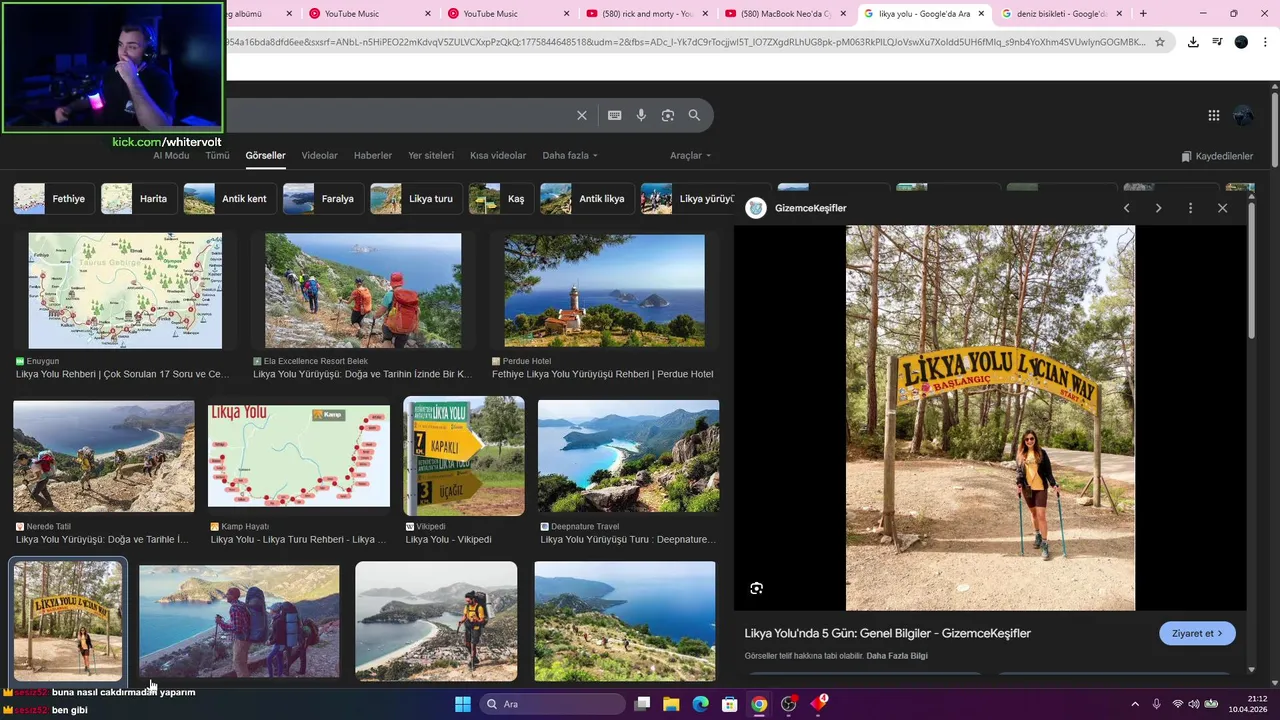1280x720 pixels.
Task: Clear the Google search box text
Action: [x=581, y=115]
